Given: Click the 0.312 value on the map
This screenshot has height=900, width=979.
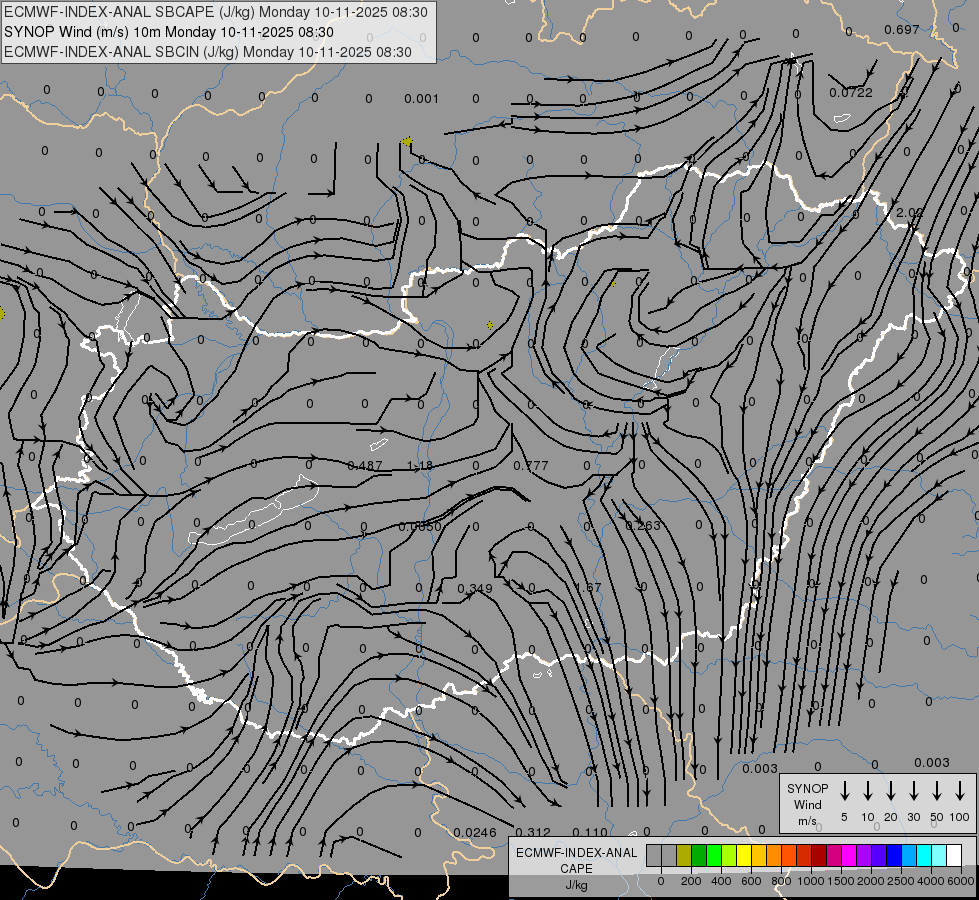Looking at the screenshot, I should coord(534,833).
